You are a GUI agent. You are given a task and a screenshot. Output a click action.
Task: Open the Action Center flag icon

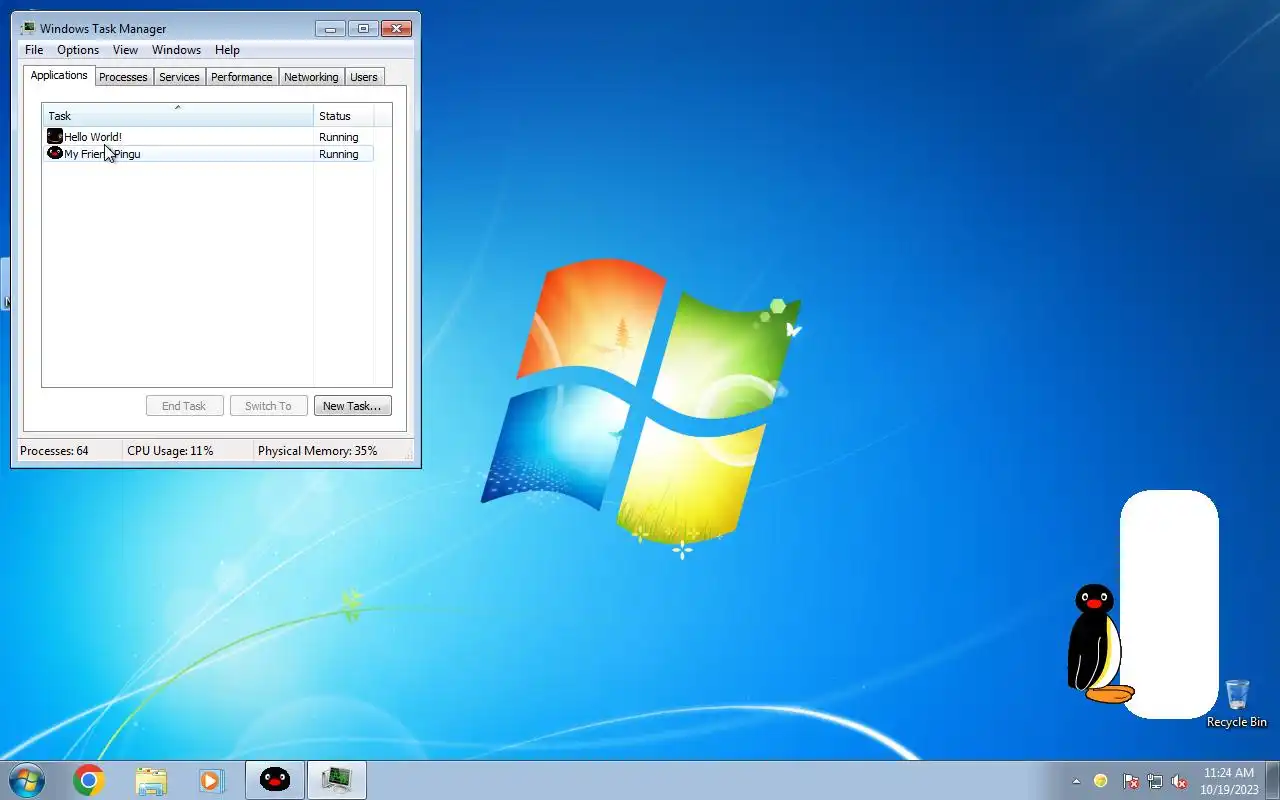pos(1131,781)
